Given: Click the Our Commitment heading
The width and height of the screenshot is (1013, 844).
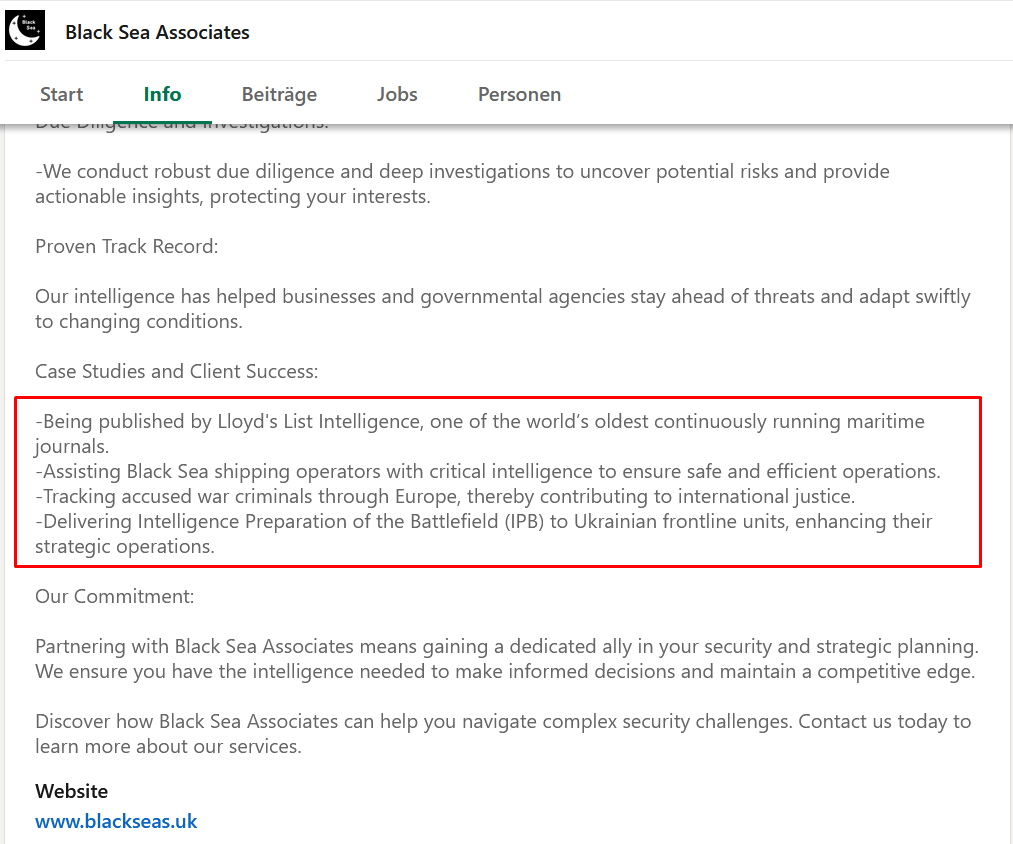Looking at the screenshot, I should click(114, 596).
